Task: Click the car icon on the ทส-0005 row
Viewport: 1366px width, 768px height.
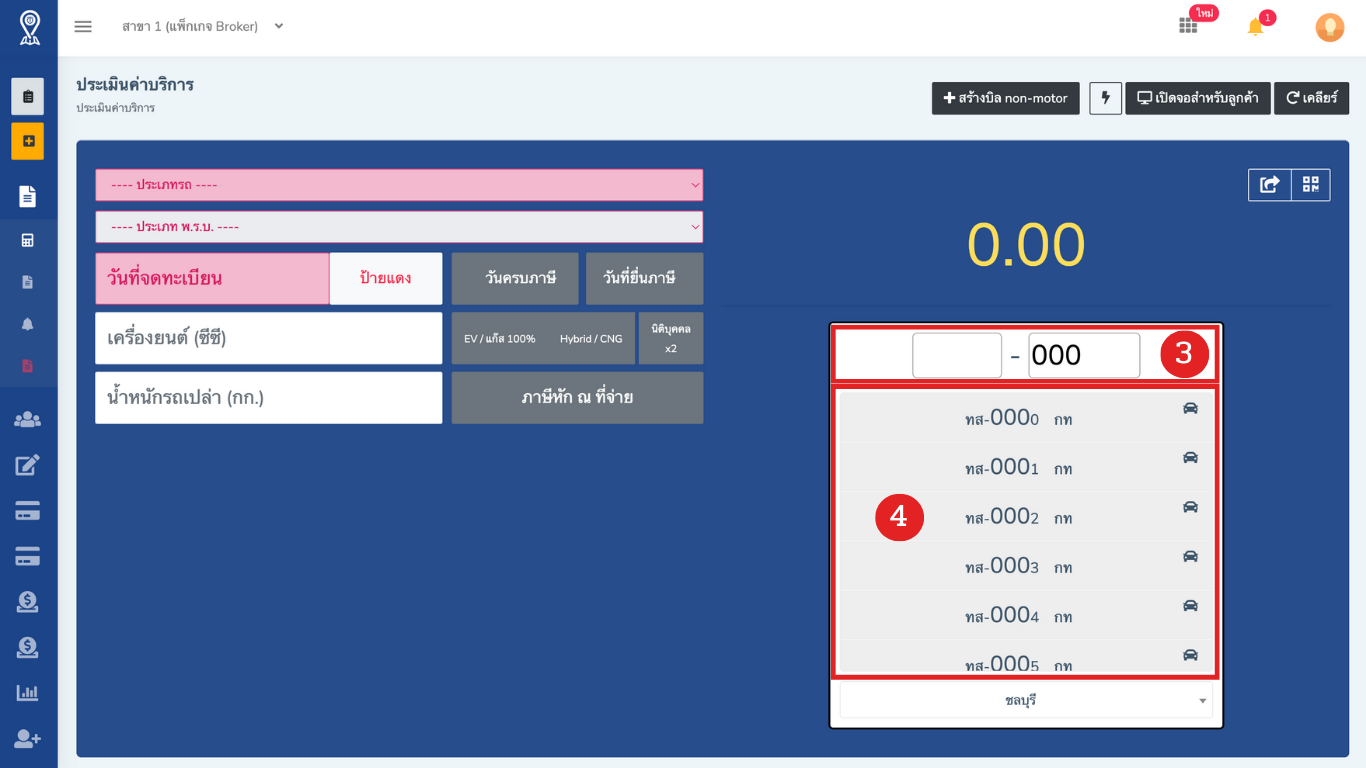Action: pyautogui.click(x=1190, y=655)
